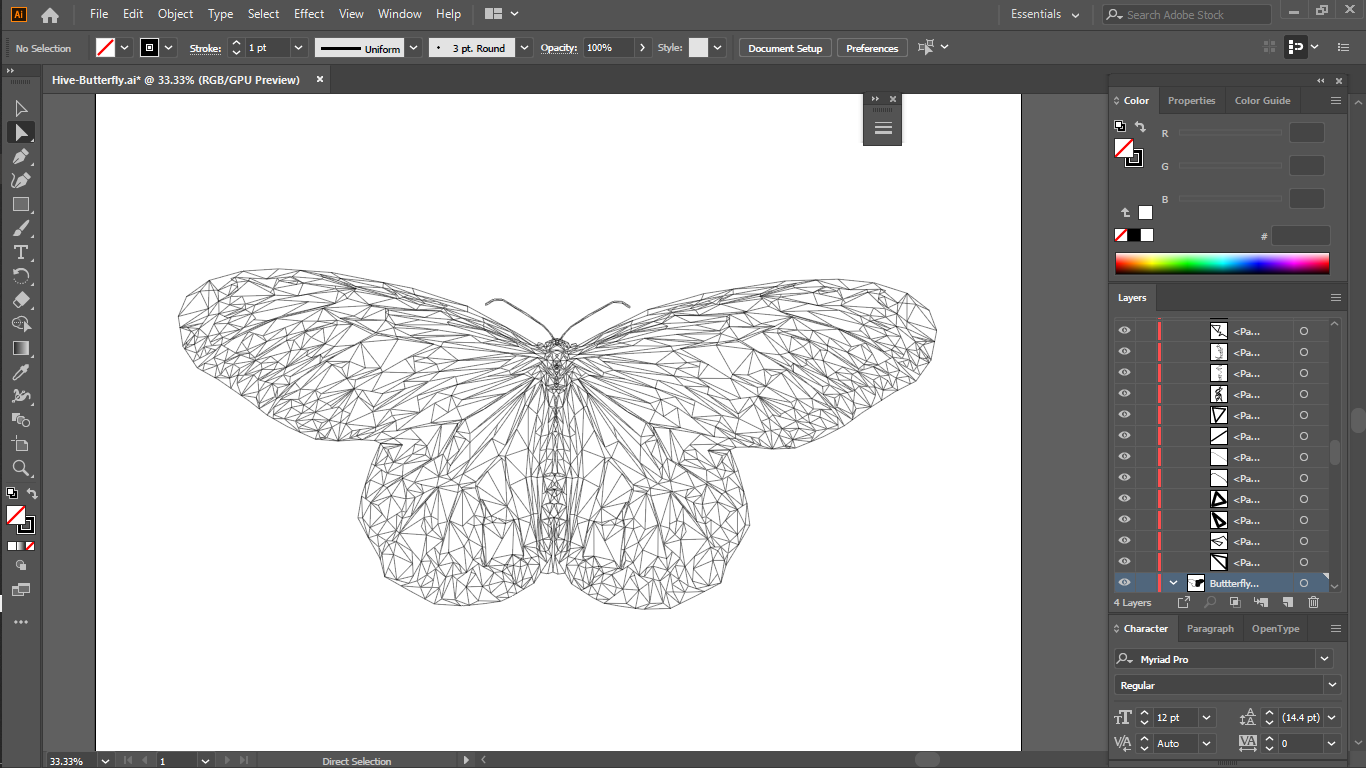Set paint mode to Color in toolbar

tap(12, 546)
